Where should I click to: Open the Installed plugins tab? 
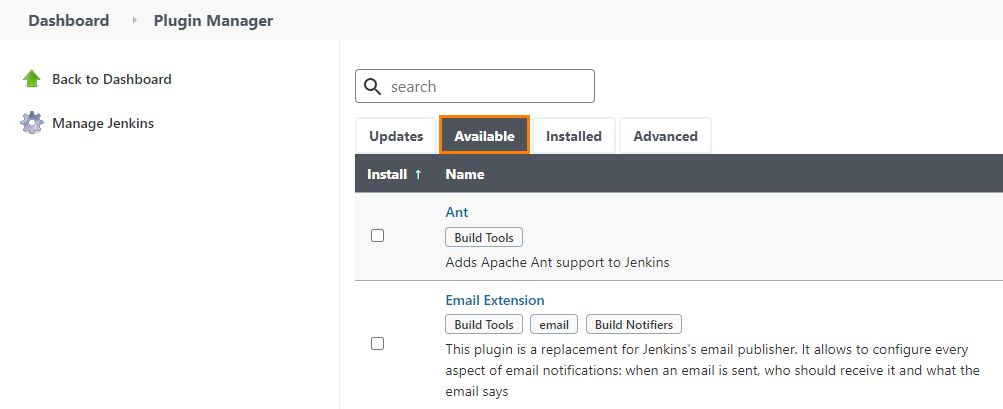tap(573, 136)
